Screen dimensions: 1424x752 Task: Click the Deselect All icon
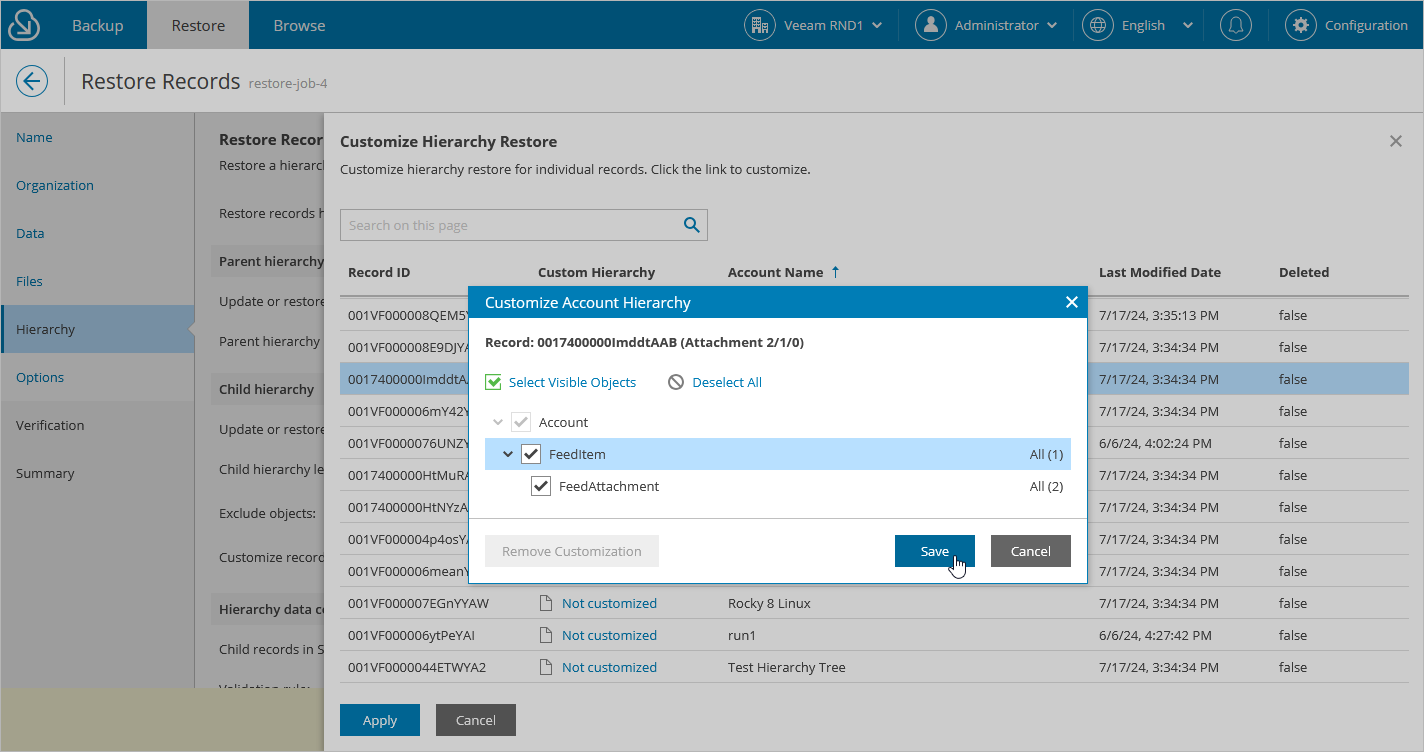pyautogui.click(x=677, y=382)
